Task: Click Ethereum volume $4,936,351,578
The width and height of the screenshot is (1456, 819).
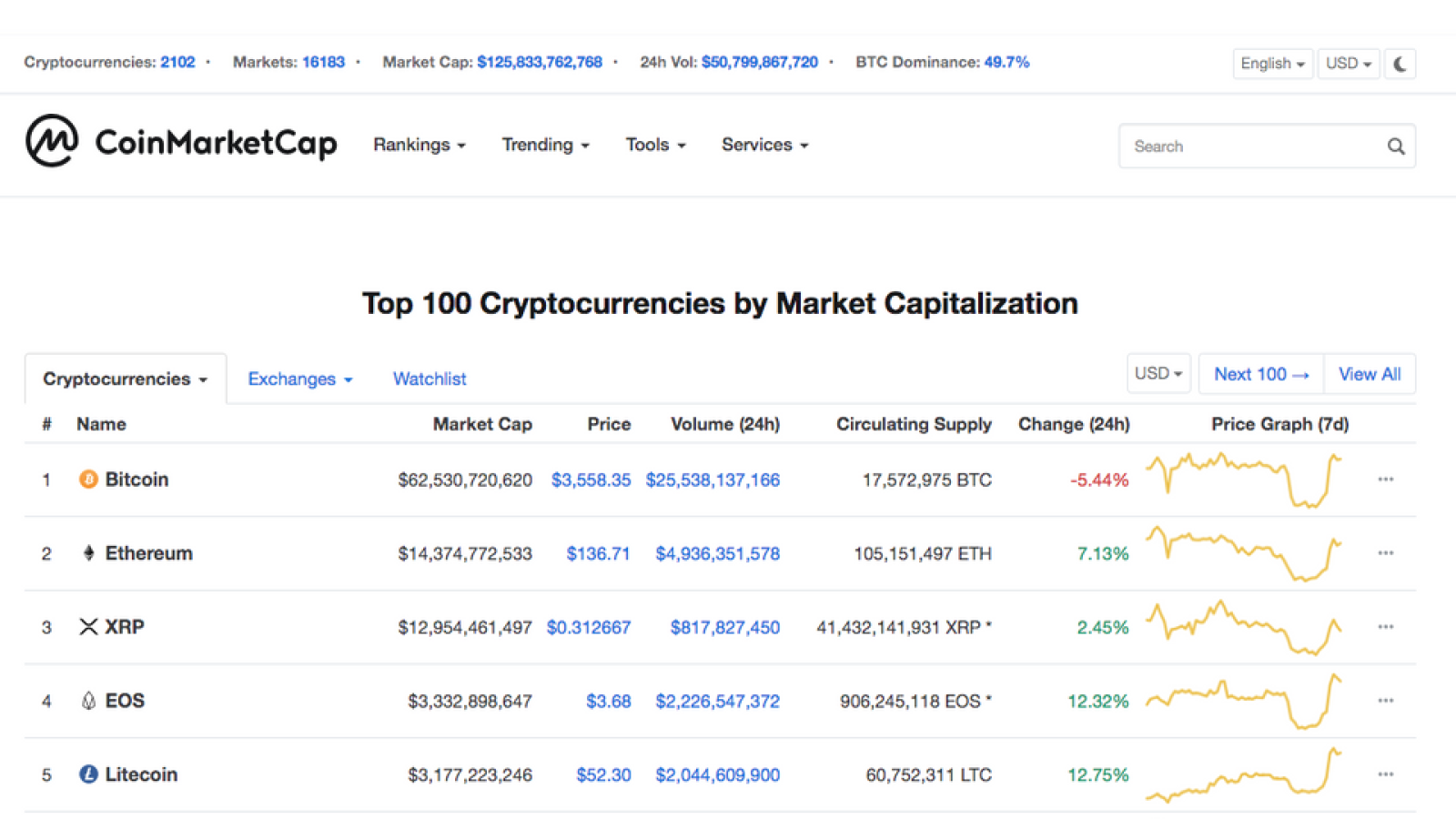Action: click(x=718, y=553)
